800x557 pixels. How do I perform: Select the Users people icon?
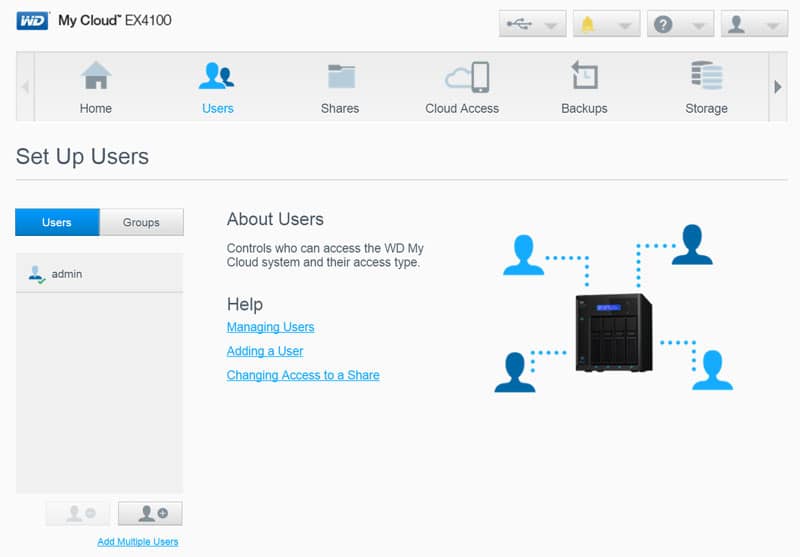pos(217,76)
